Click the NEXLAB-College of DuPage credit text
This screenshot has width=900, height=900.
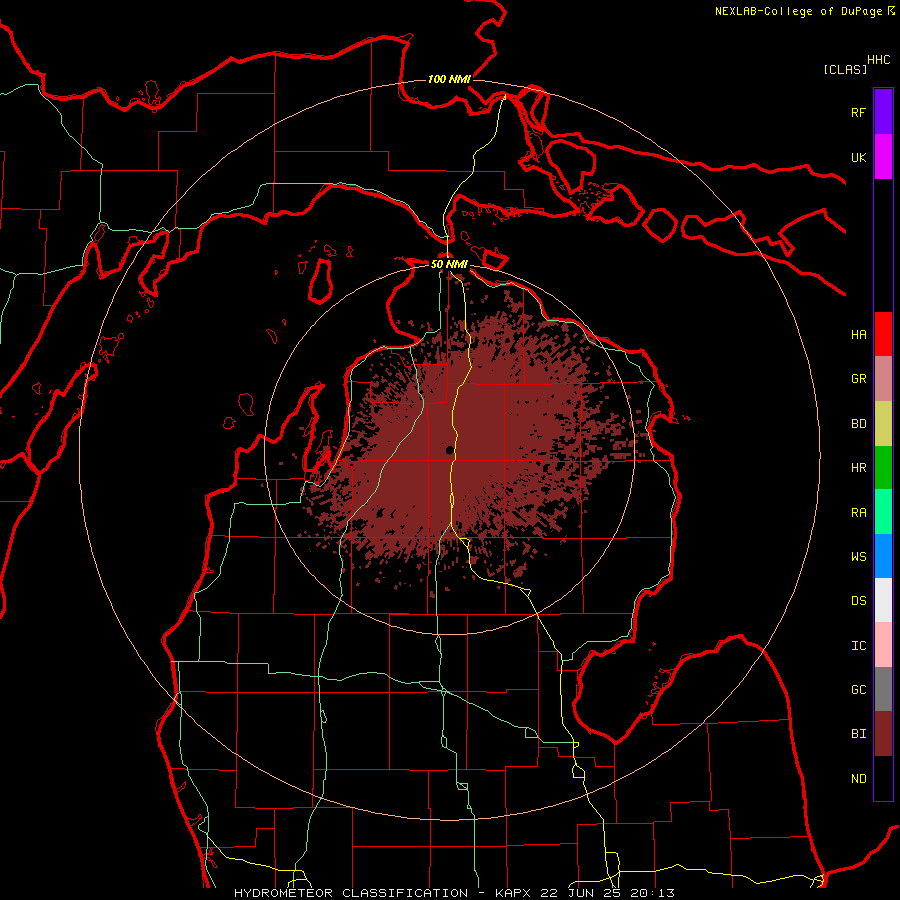click(x=798, y=11)
